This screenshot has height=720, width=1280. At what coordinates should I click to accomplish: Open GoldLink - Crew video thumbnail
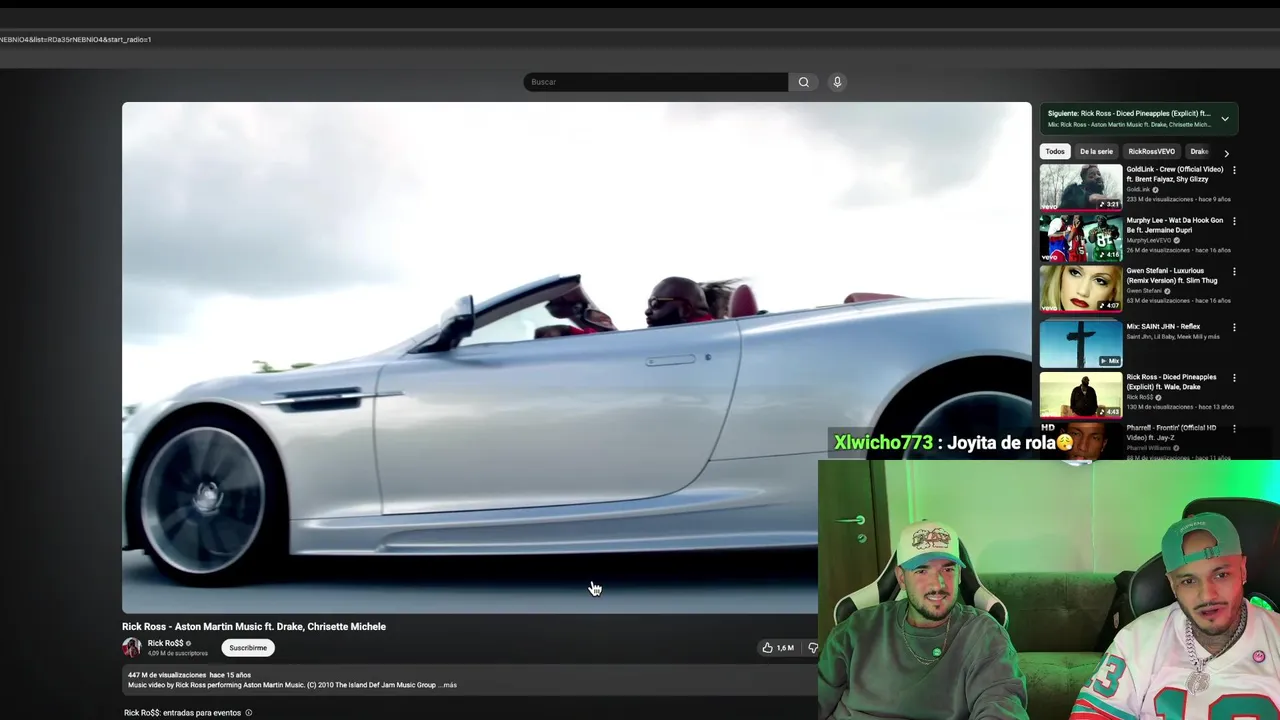click(x=1081, y=187)
